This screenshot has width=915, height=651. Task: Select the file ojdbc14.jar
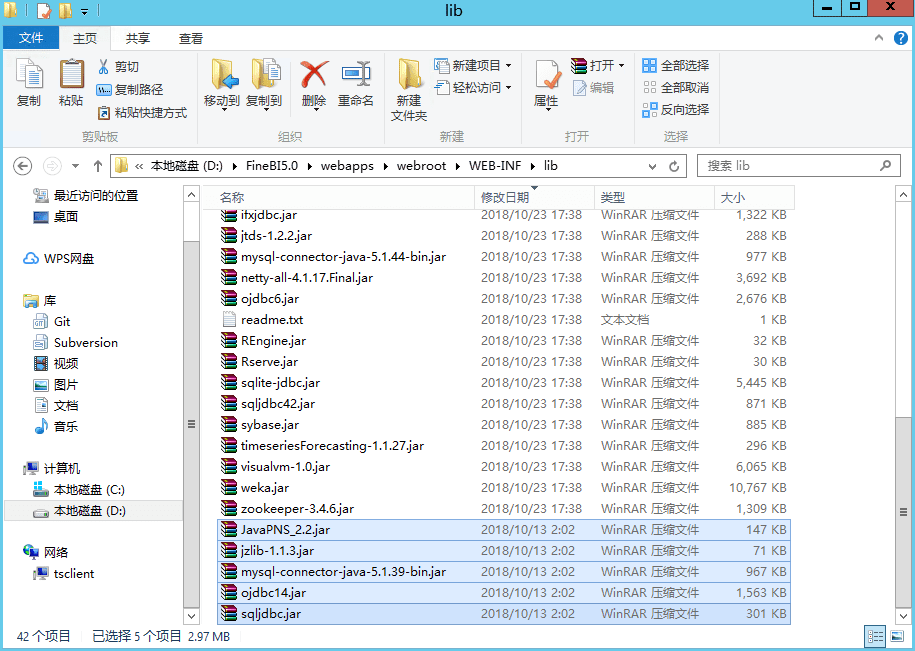[504, 593]
